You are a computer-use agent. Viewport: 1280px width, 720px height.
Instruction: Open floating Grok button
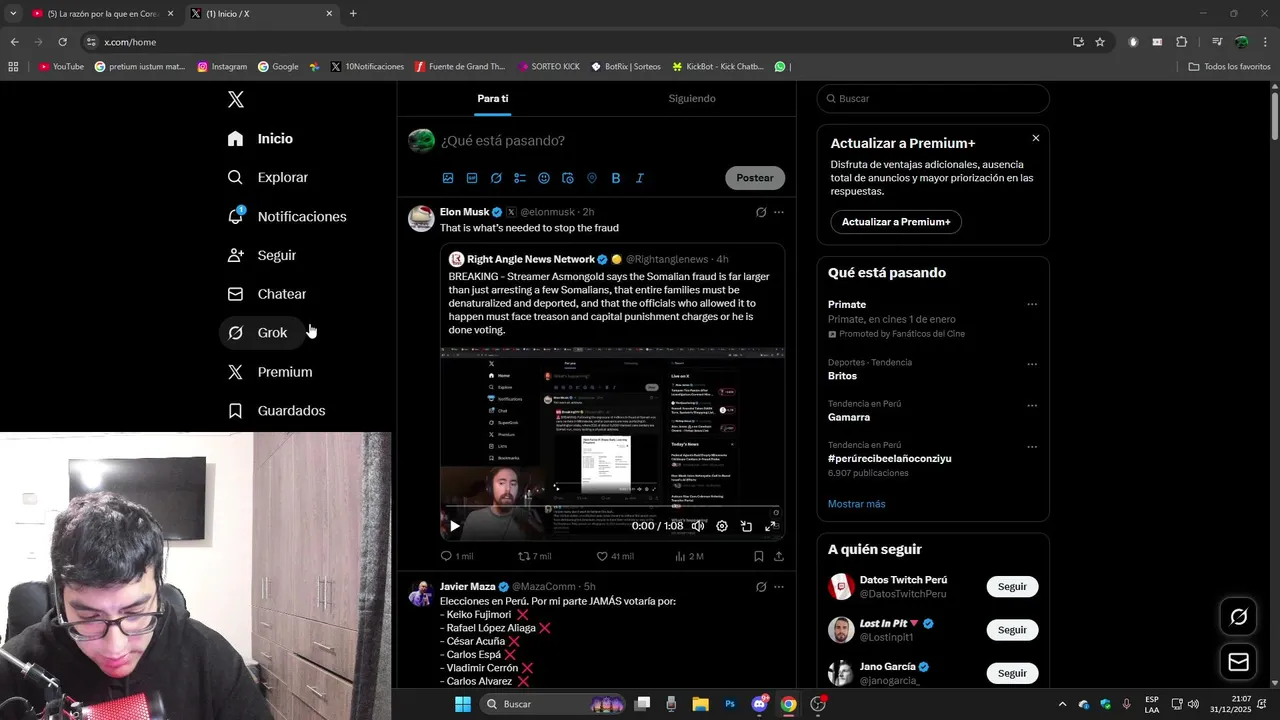pyautogui.click(x=1239, y=617)
